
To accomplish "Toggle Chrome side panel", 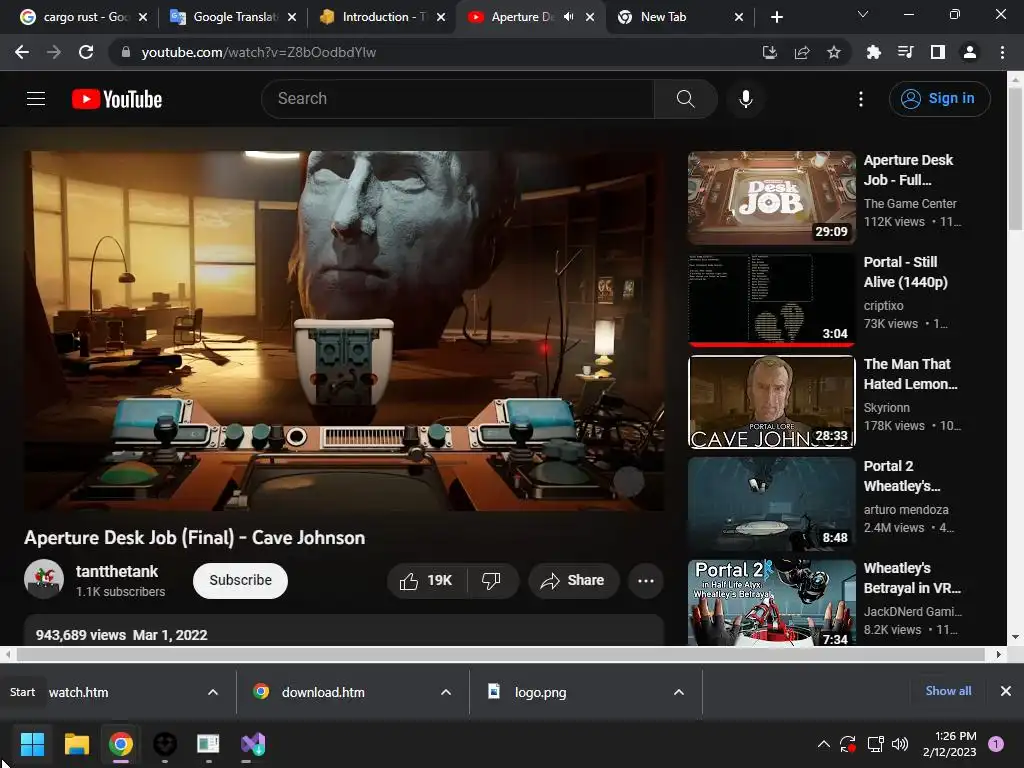I will click(x=937, y=52).
